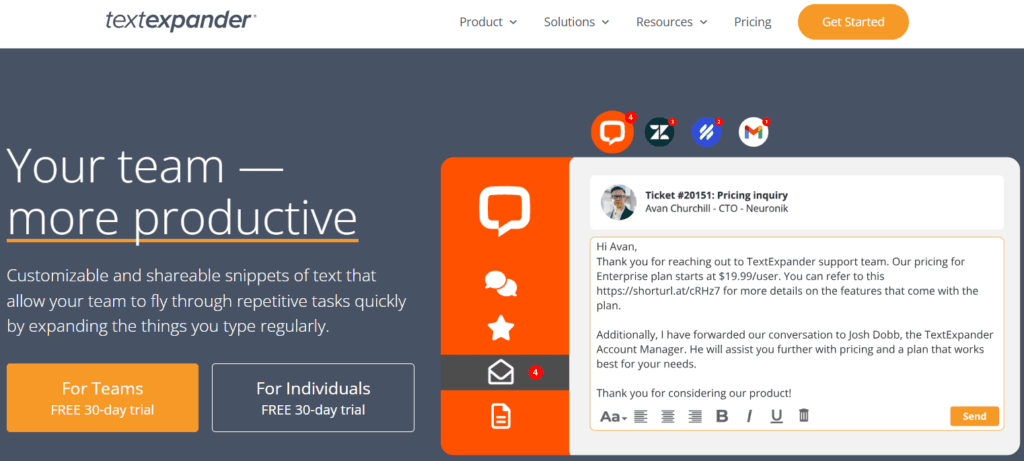Open the conversations icon in the sidebar
1024x461 pixels.
(501, 285)
